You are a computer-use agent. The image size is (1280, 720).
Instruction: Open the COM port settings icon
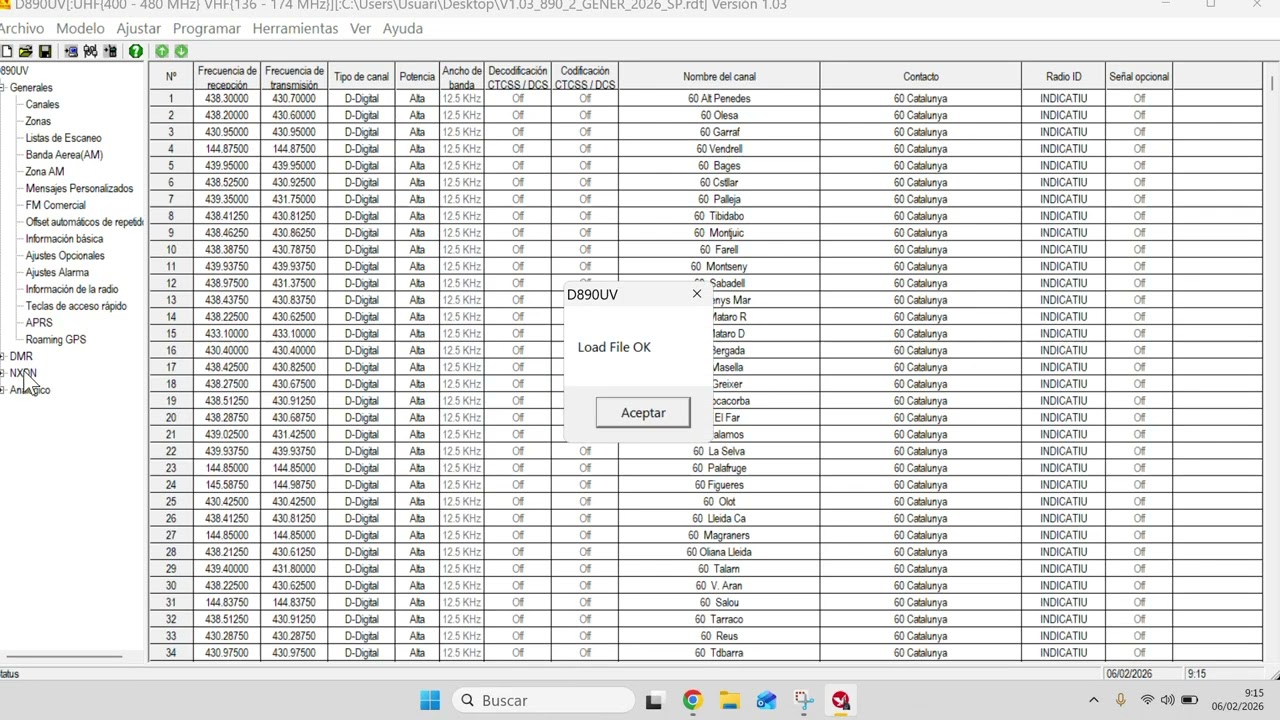click(90, 51)
